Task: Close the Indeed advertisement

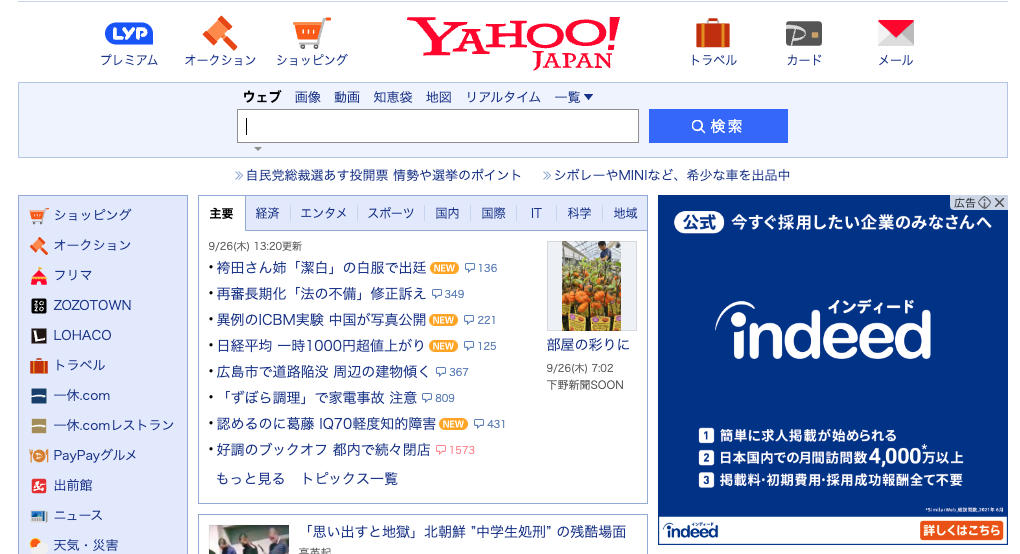Action: pyautogui.click(x=1000, y=203)
